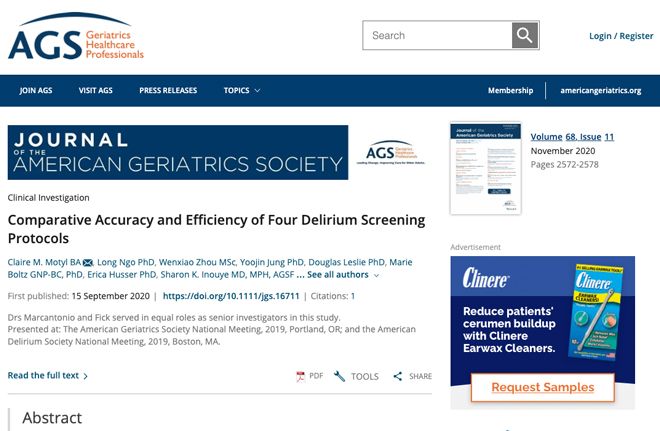Click the article title Comparative Accuracy and Efficiency

[x=216, y=229]
